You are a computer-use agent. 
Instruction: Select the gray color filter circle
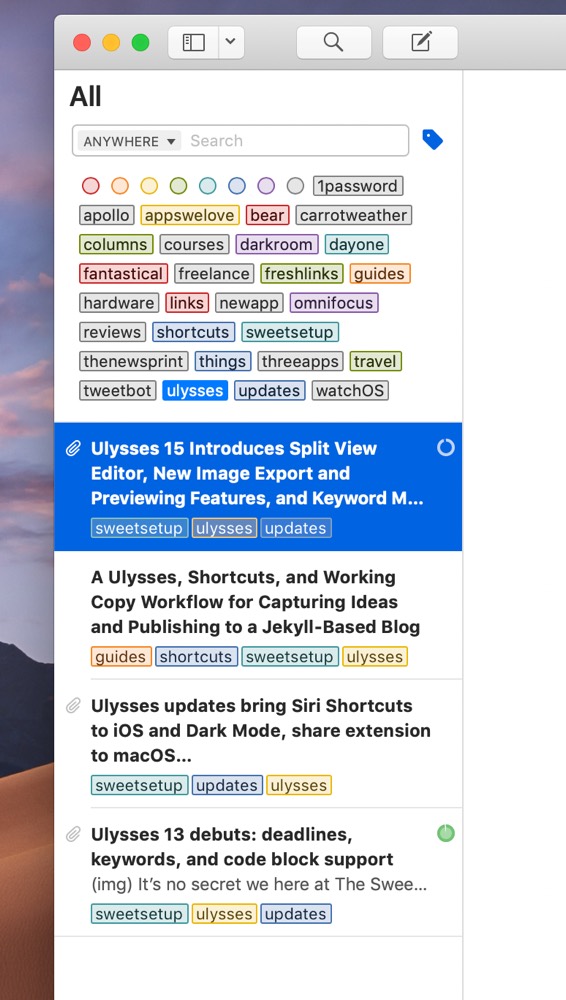tap(295, 186)
